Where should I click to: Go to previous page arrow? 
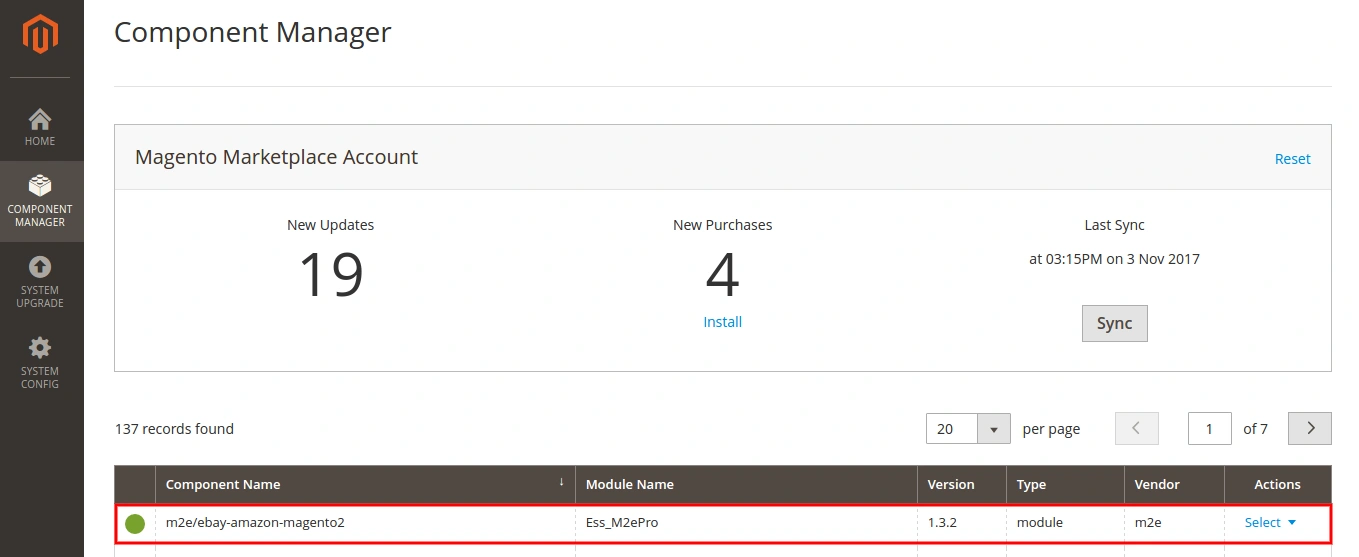[x=1136, y=429]
